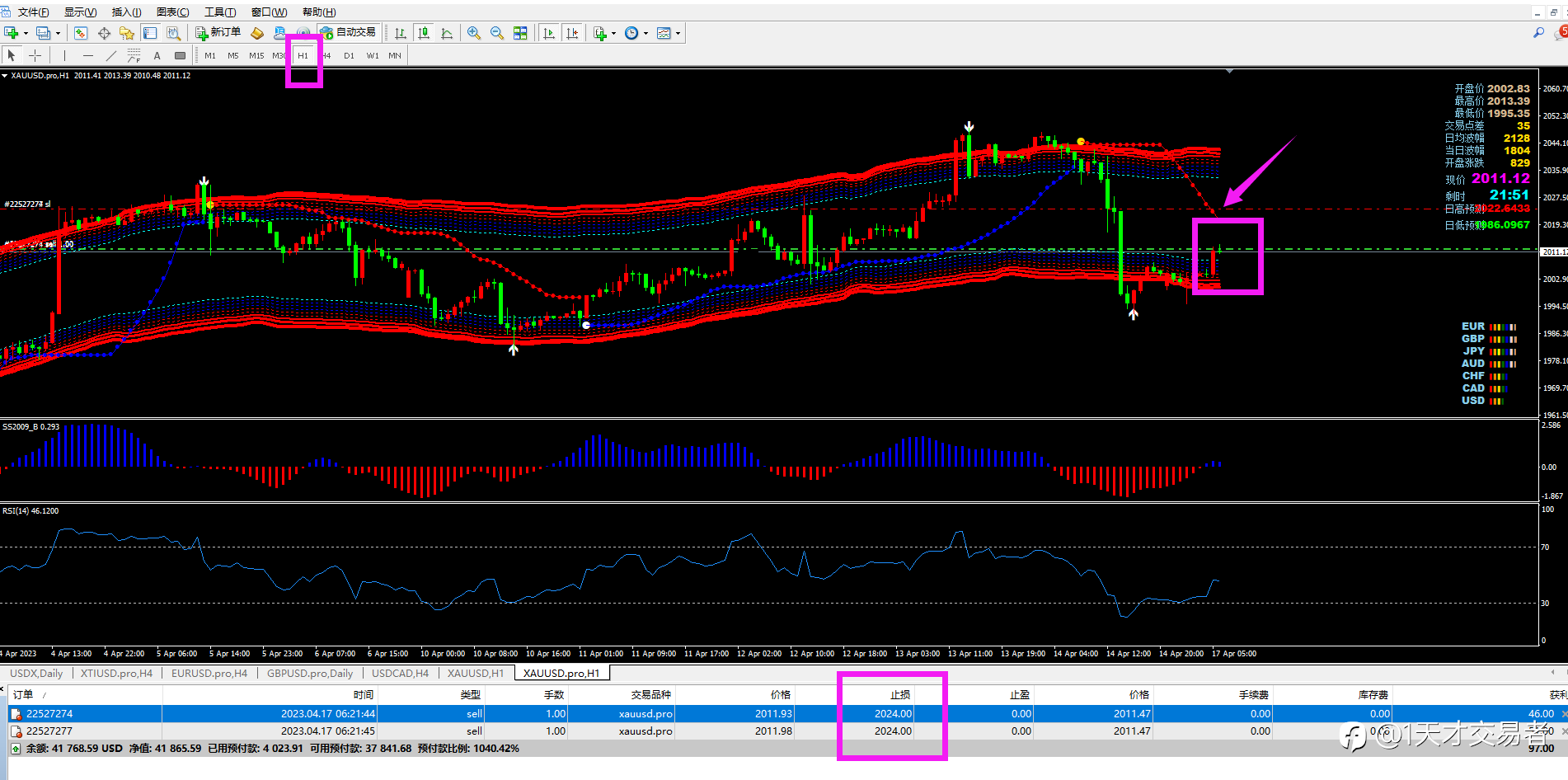Click the order 22527277 ticket icon

tap(16, 731)
